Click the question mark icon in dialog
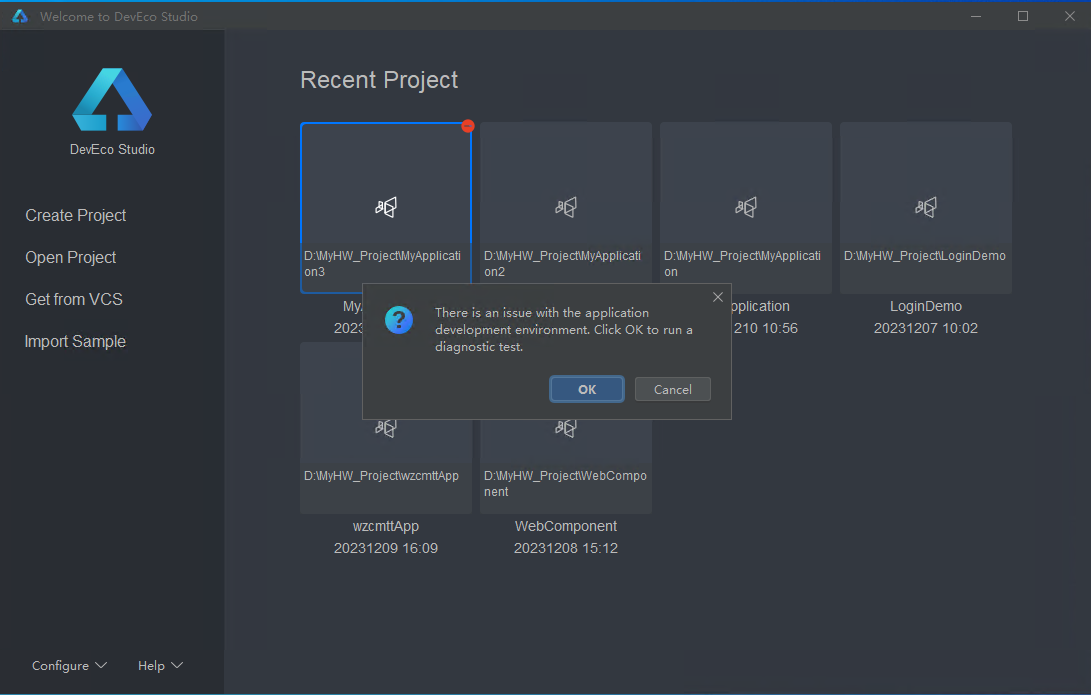Screen dimensions: 1091x695 point(399,320)
